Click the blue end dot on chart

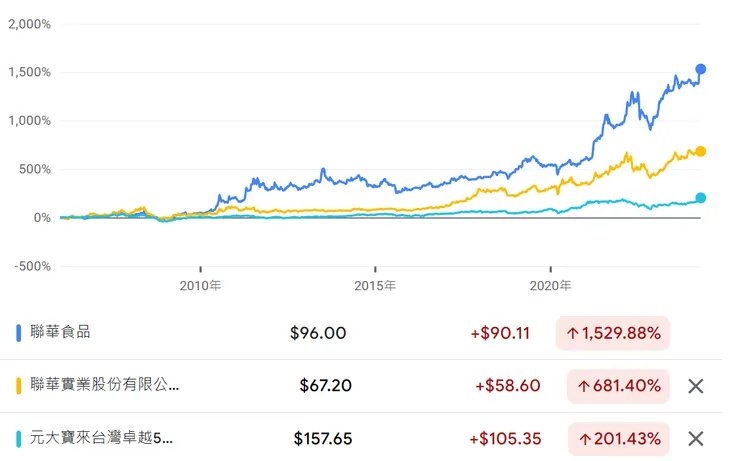[701, 69]
